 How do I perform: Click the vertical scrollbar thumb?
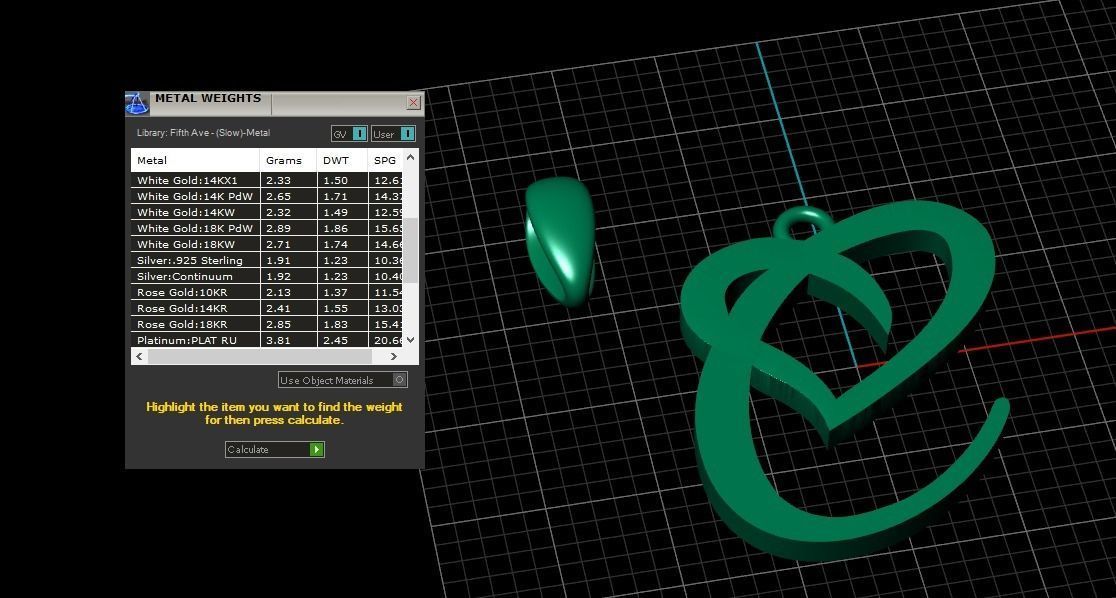tap(411, 251)
